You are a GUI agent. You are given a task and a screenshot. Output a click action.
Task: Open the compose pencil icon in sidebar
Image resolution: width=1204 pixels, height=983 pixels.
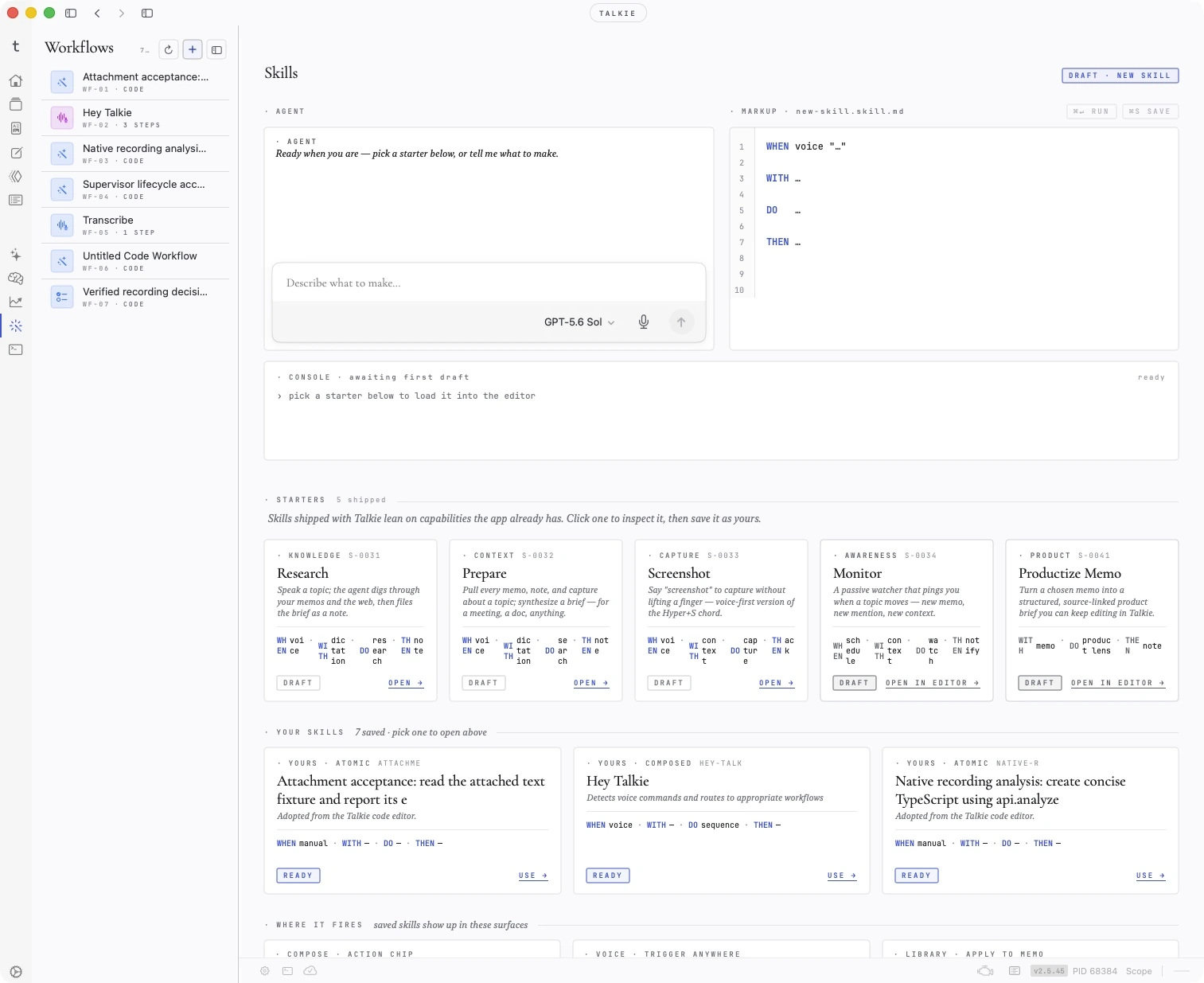(15, 153)
